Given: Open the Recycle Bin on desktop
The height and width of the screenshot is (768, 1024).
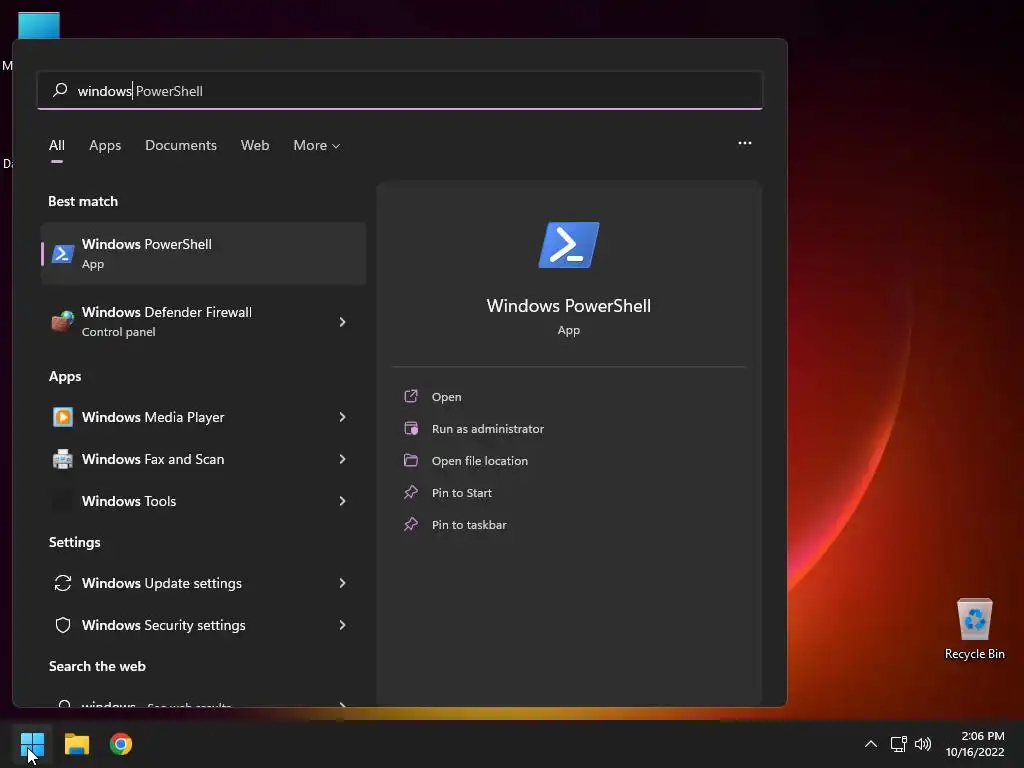Looking at the screenshot, I should click(x=974, y=629).
